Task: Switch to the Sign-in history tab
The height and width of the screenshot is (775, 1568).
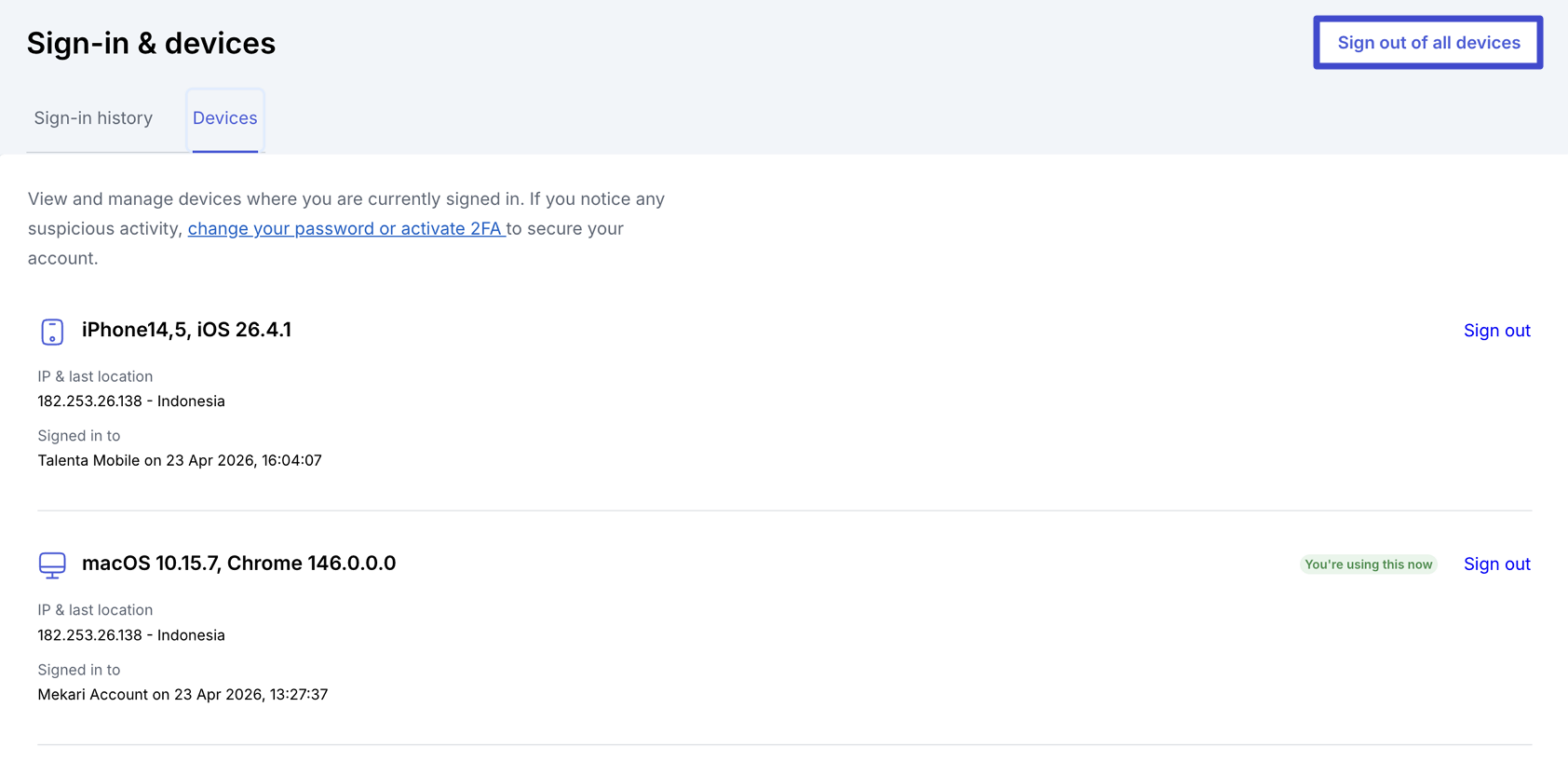Action: [93, 118]
